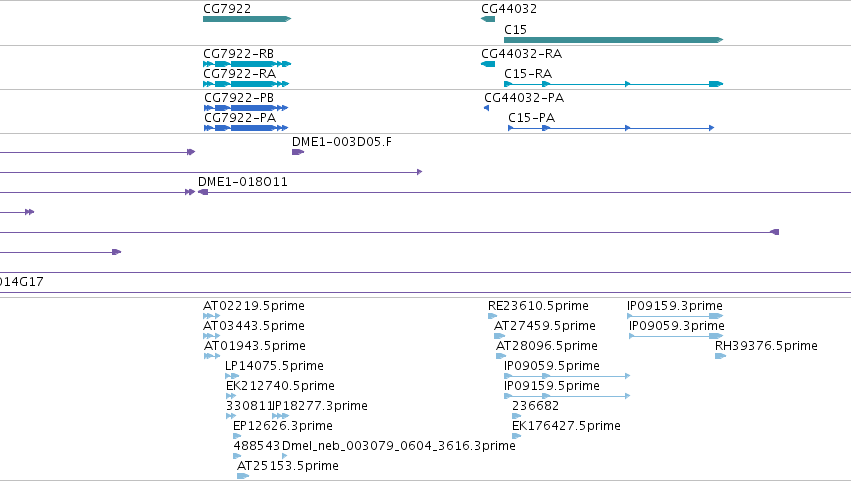Select the C15 gene bar

pos(613,40)
